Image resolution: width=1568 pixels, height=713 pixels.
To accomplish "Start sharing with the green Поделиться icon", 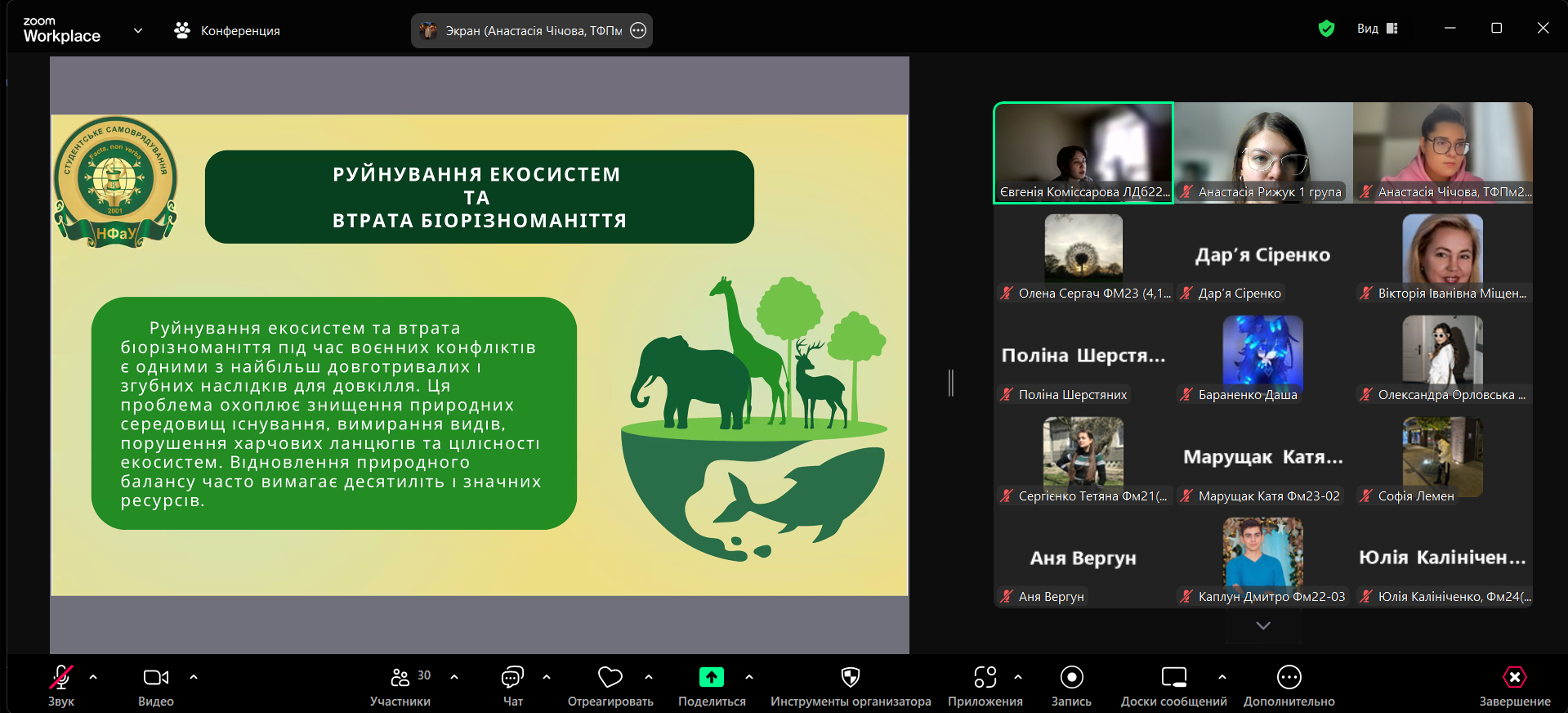I will 712,677.
